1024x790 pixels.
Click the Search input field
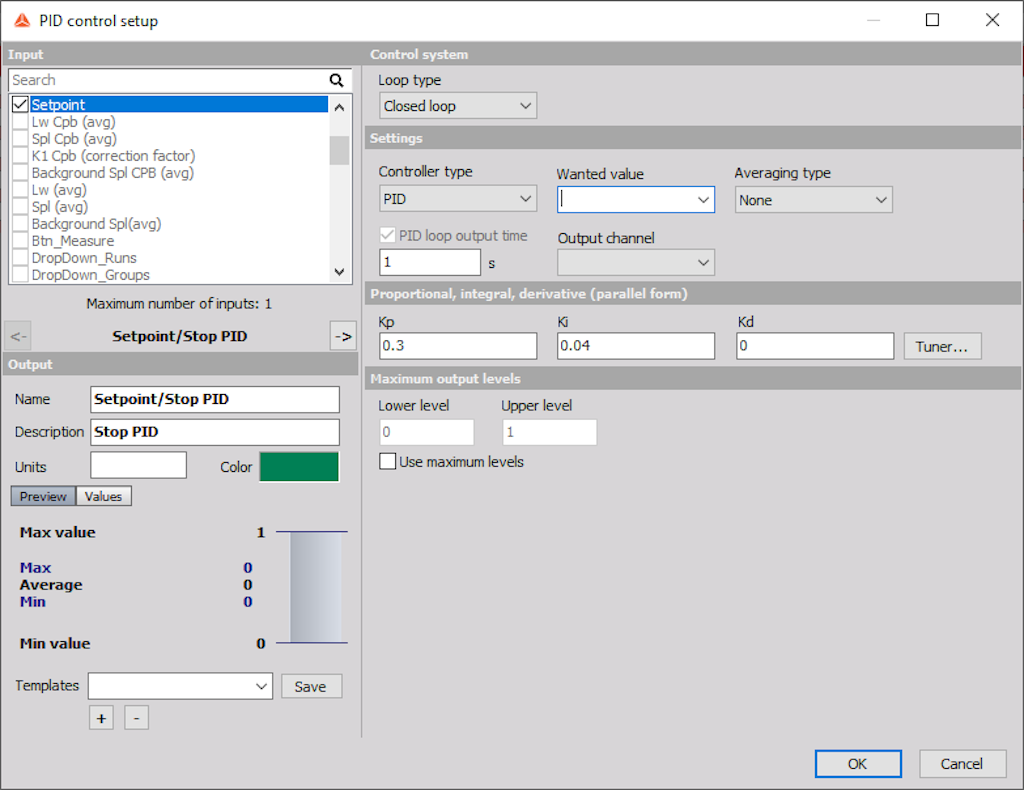tap(168, 80)
